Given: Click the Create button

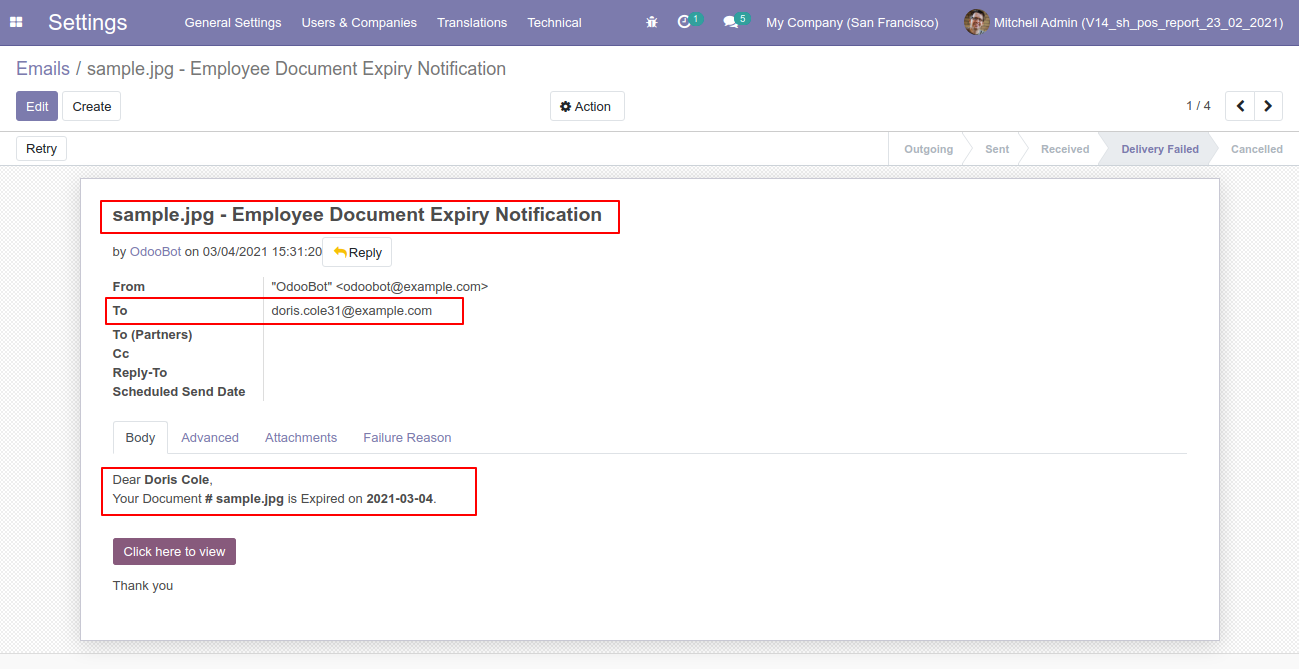Looking at the screenshot, I should pos(92,106).
